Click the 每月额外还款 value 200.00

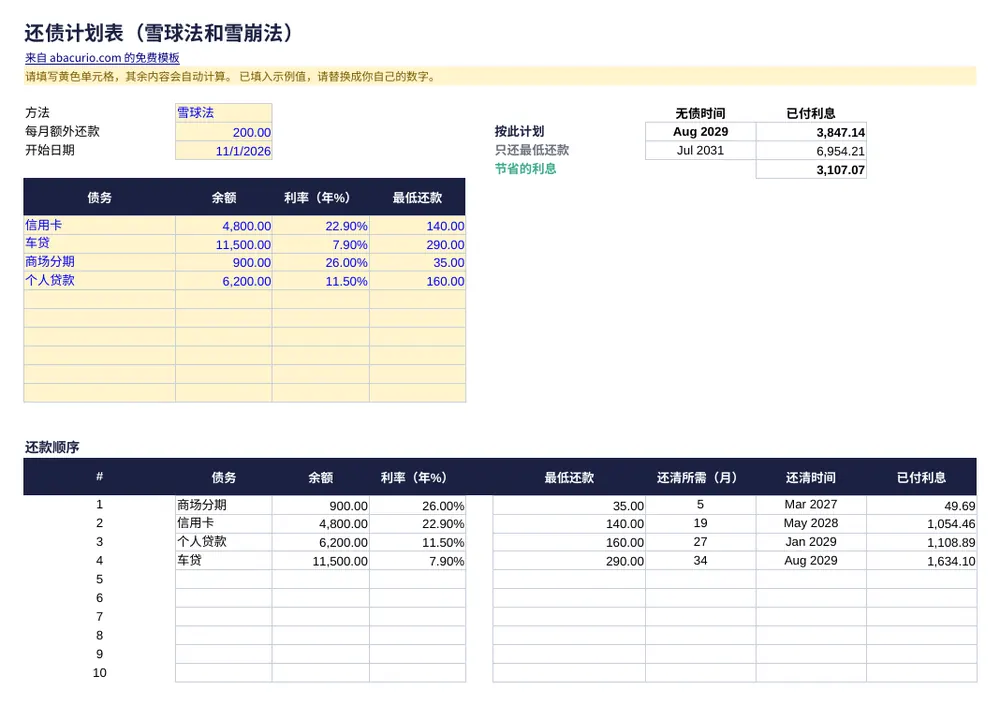[x=224, y=132]
